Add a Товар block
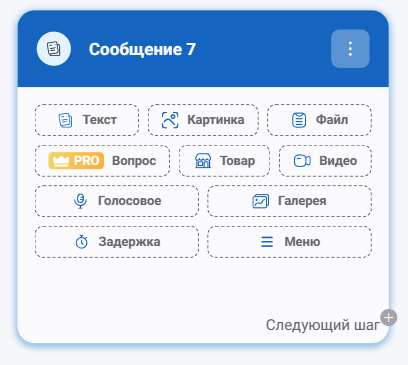Screen dimensions: 408x365 224,161
